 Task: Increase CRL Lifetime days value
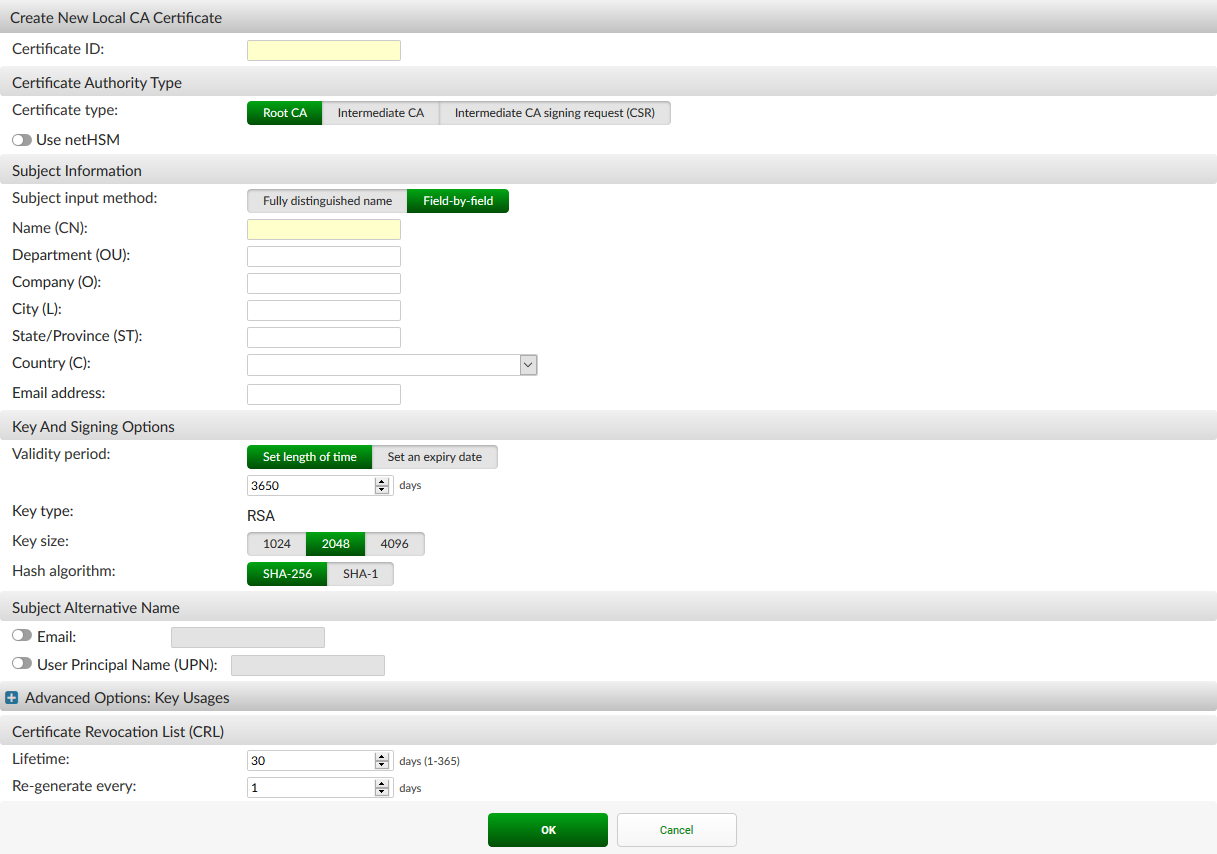coord(382,757)
